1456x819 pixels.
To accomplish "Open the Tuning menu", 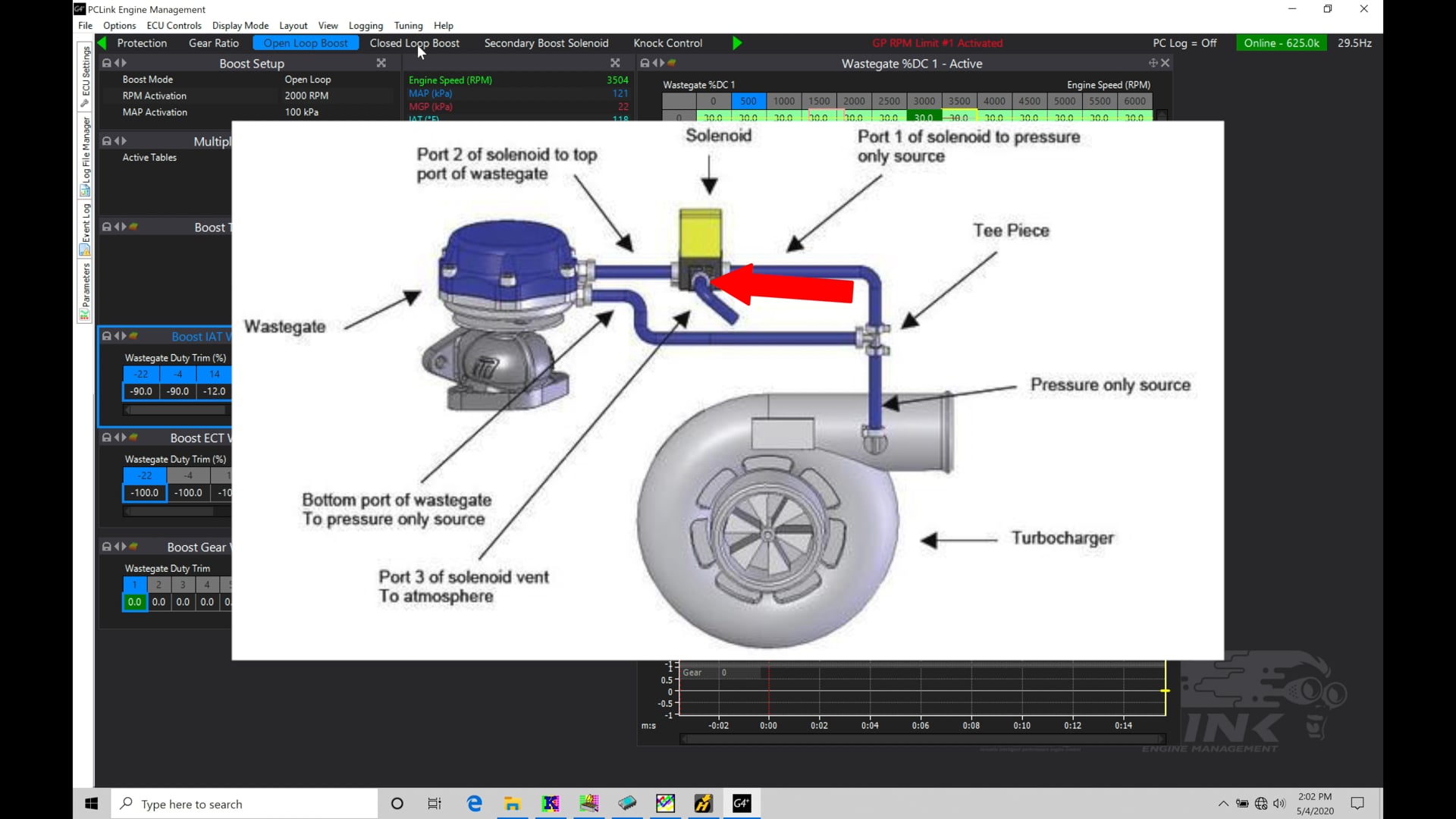I will tap(409, 25).
